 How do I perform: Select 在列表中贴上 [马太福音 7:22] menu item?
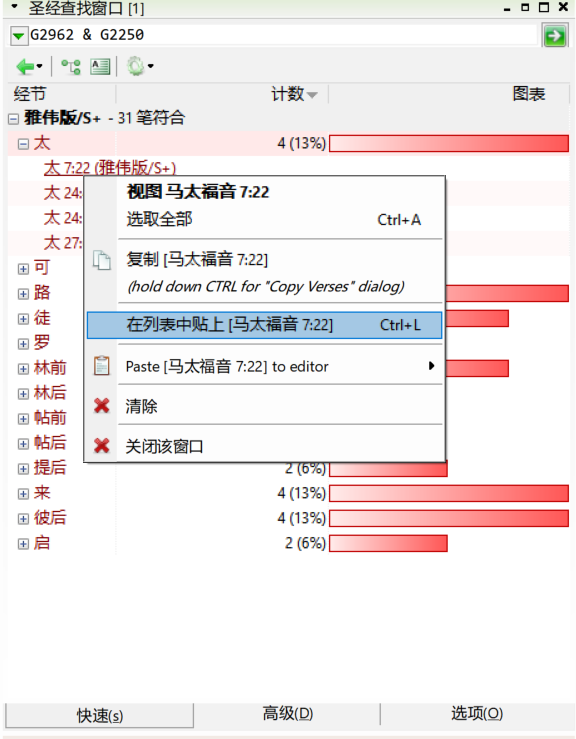(x=264, y=325)
